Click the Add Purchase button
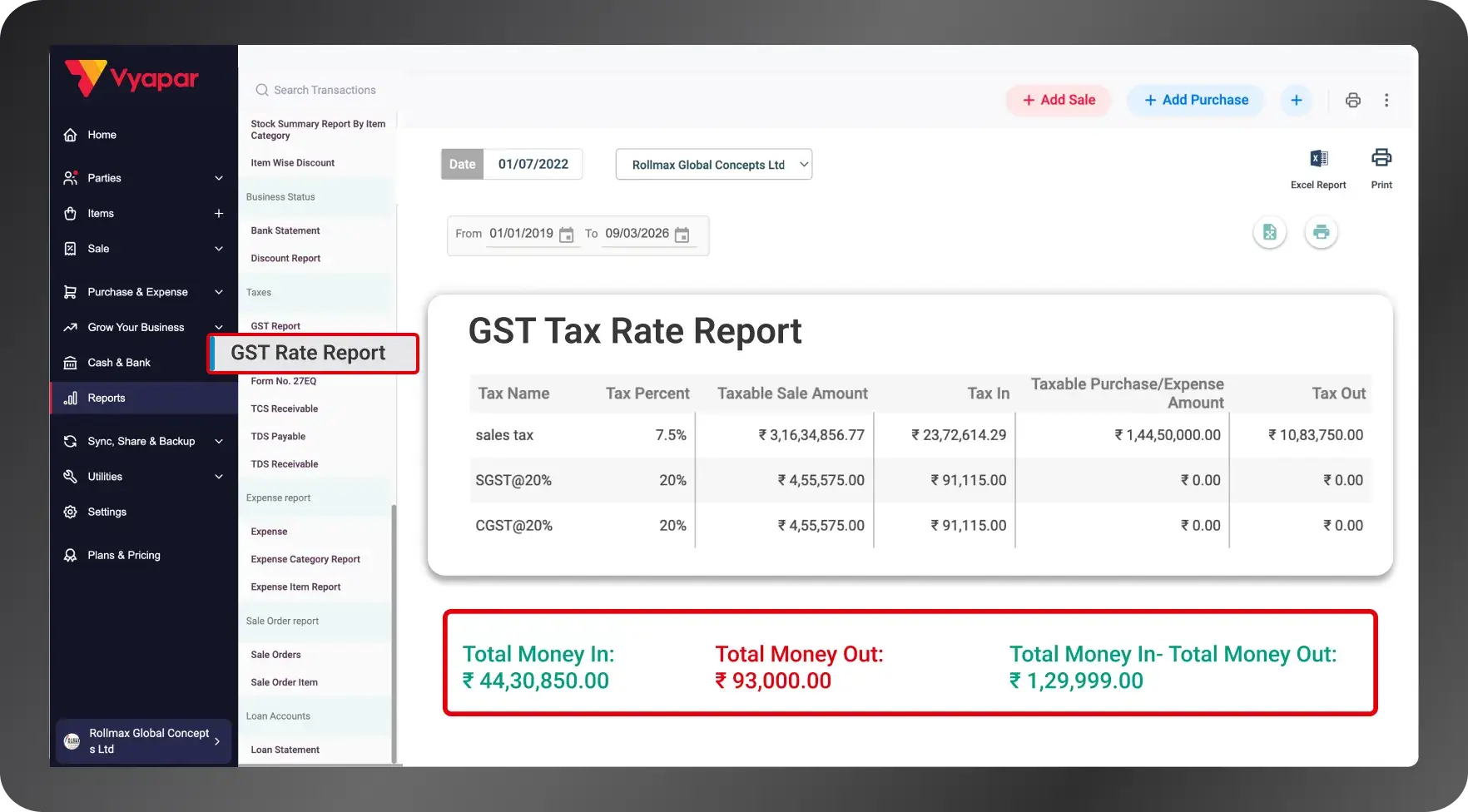The width and height of the screenshot is (1468, 812). (1195, 100)
